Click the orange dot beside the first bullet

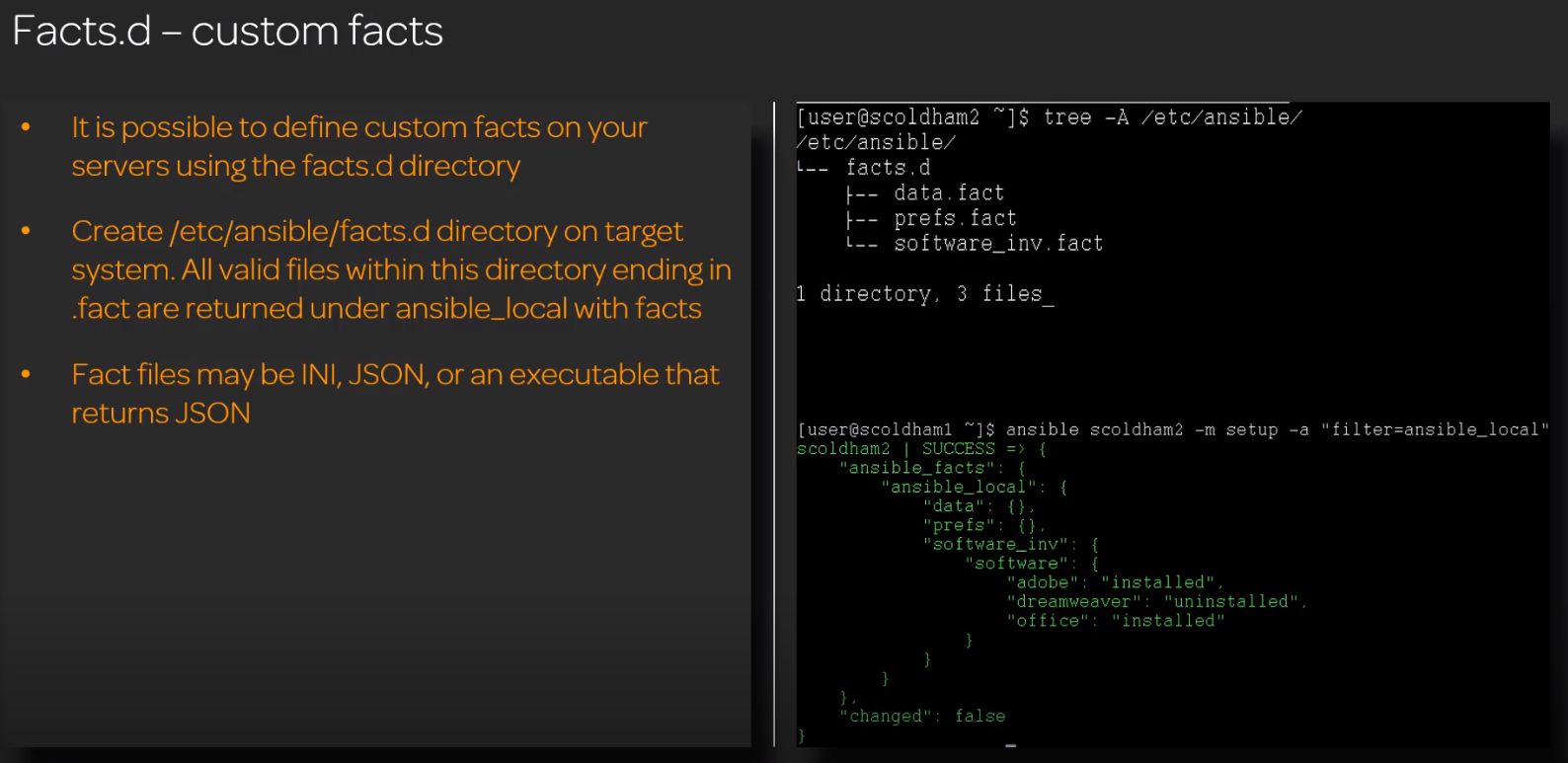point(26,127)
